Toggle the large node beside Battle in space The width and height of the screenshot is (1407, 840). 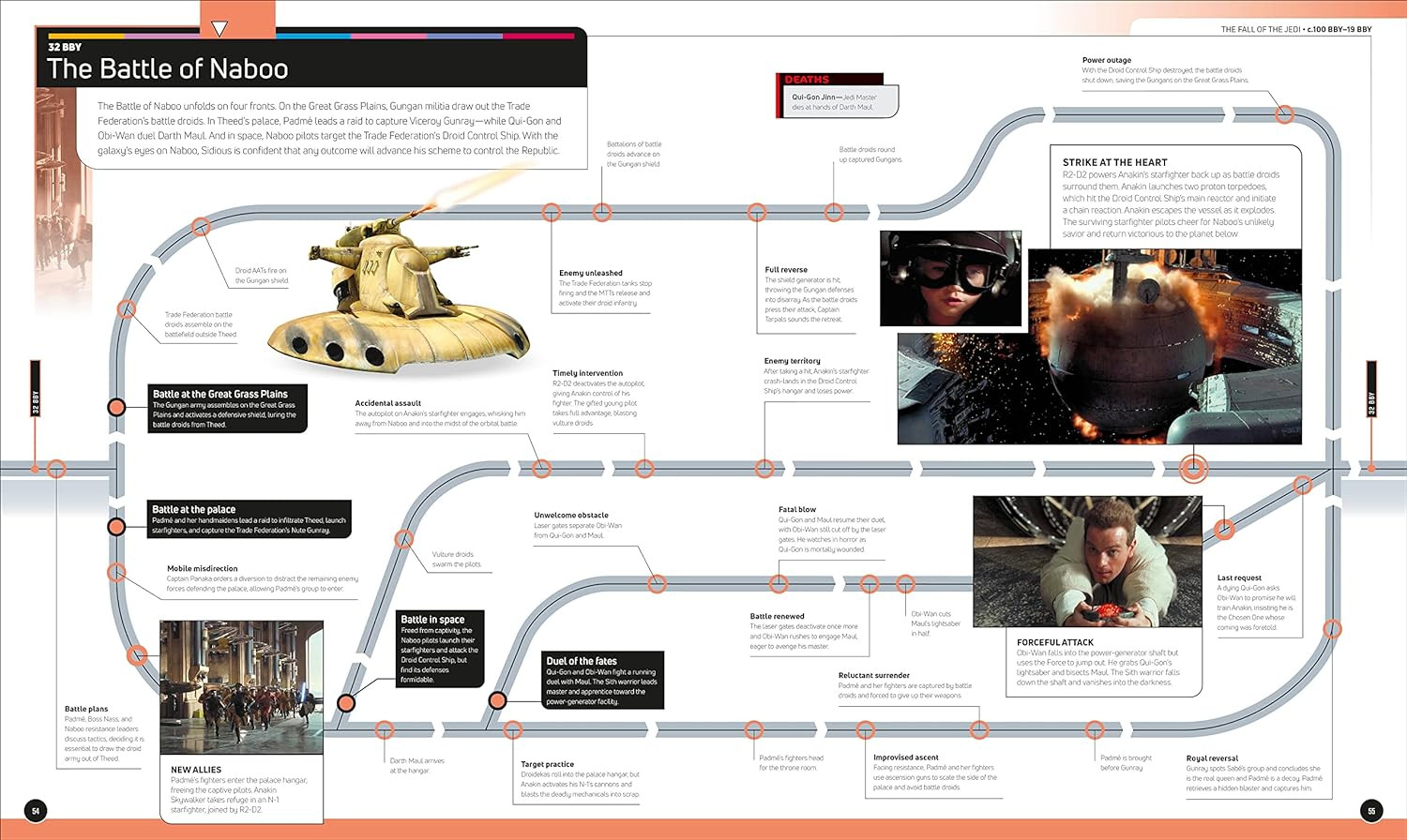point(347,701)
